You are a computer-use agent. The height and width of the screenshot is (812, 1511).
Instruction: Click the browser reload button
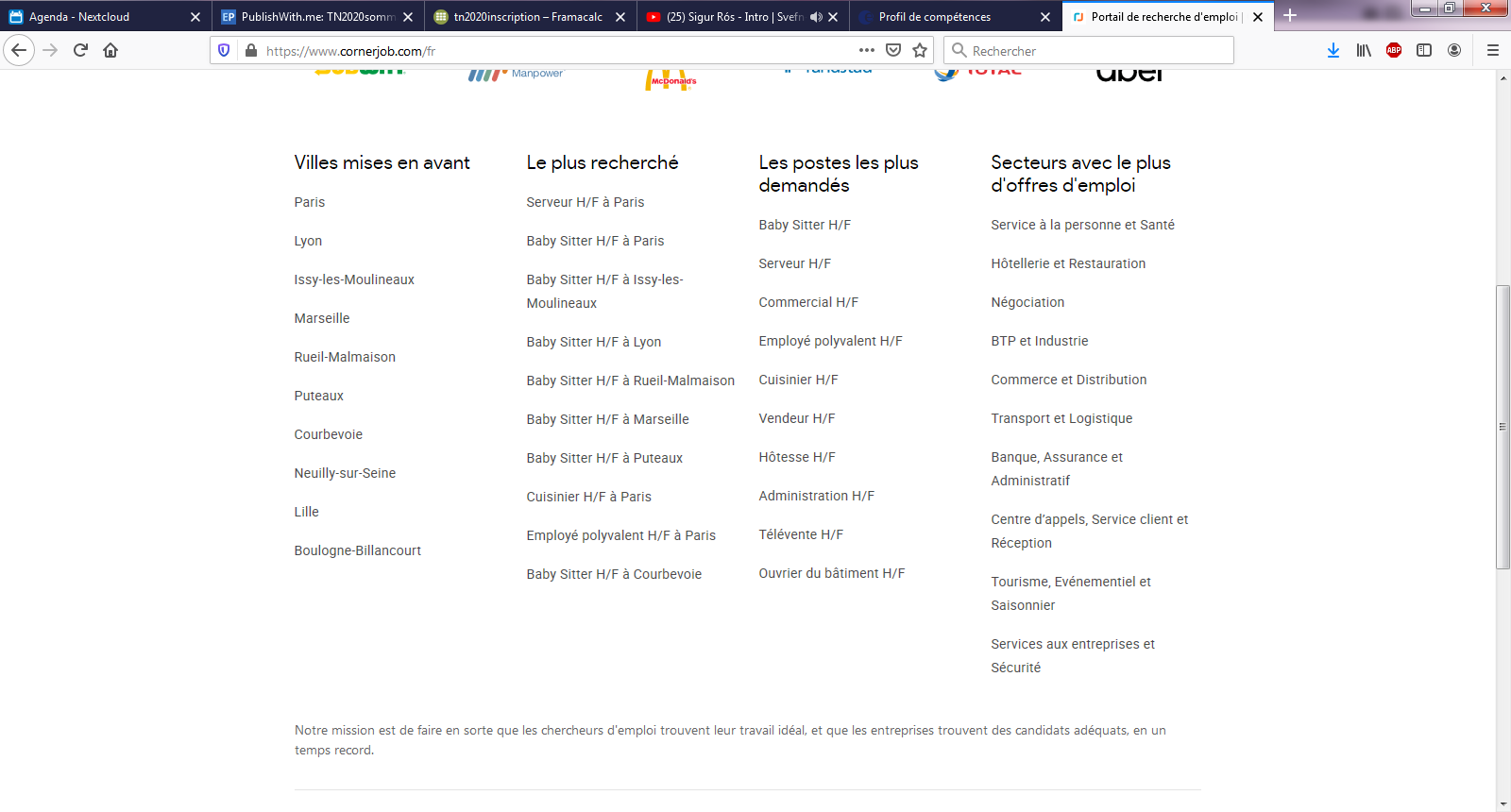80,50
